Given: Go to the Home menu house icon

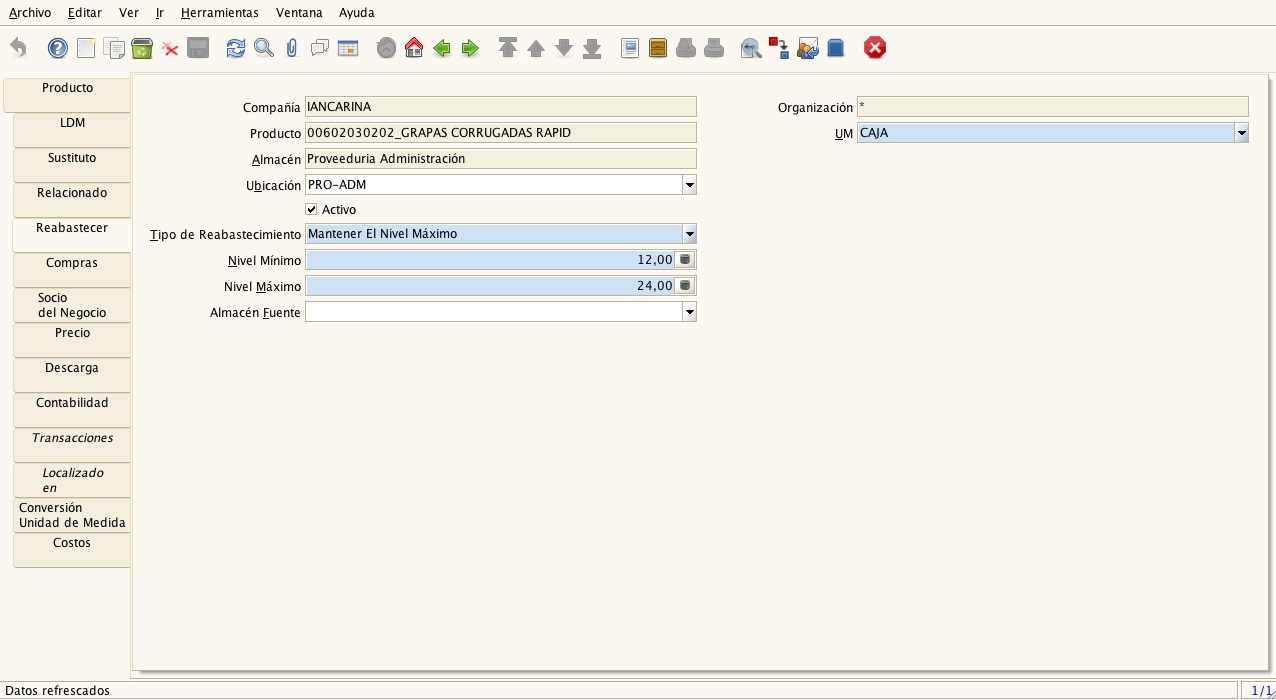Looking at the screenshot, I should [x=414, y=48].
